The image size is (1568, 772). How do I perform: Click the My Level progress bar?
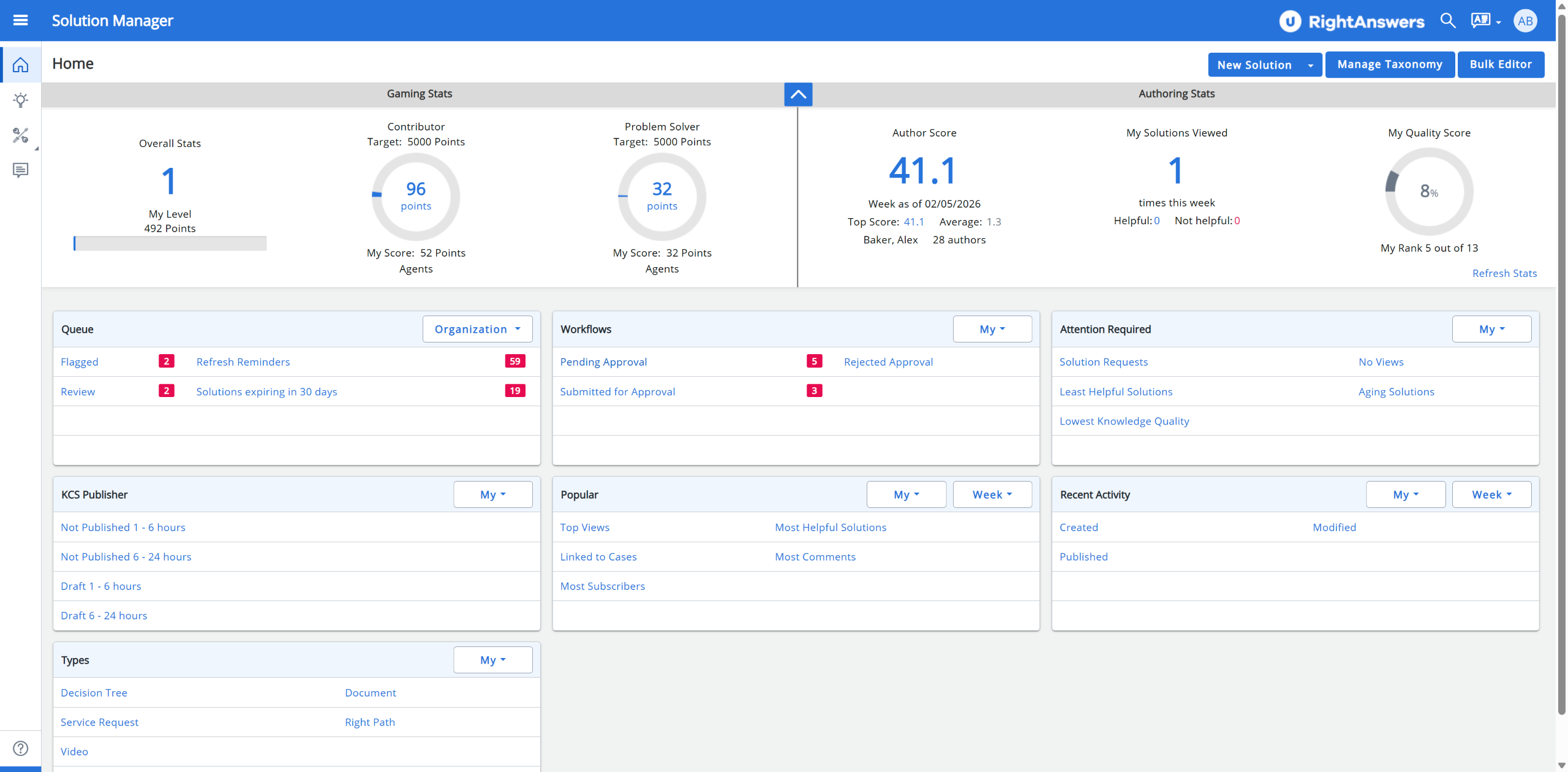[170, 243]
